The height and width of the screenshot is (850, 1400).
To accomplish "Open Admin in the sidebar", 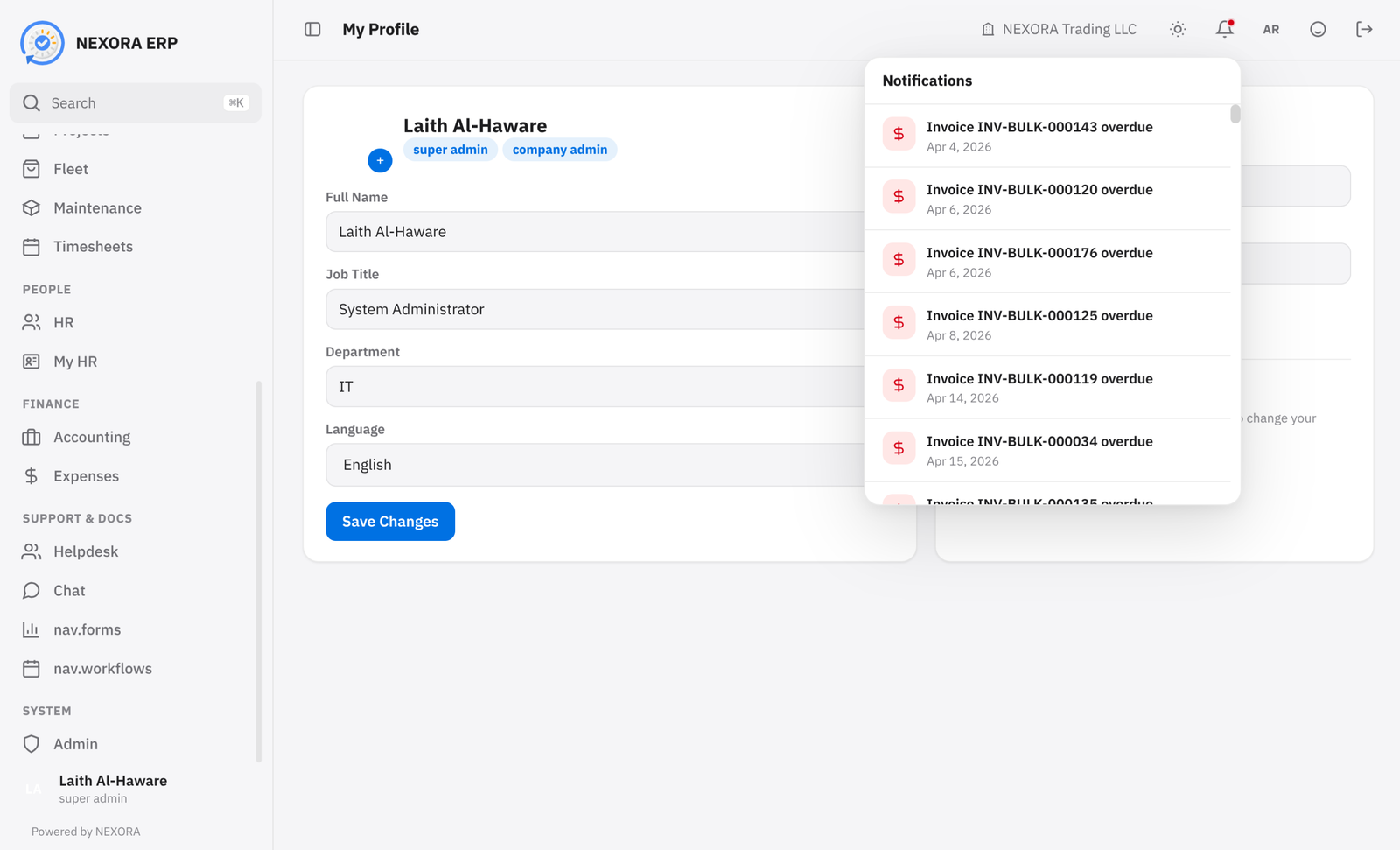I will tap(136, 744).
